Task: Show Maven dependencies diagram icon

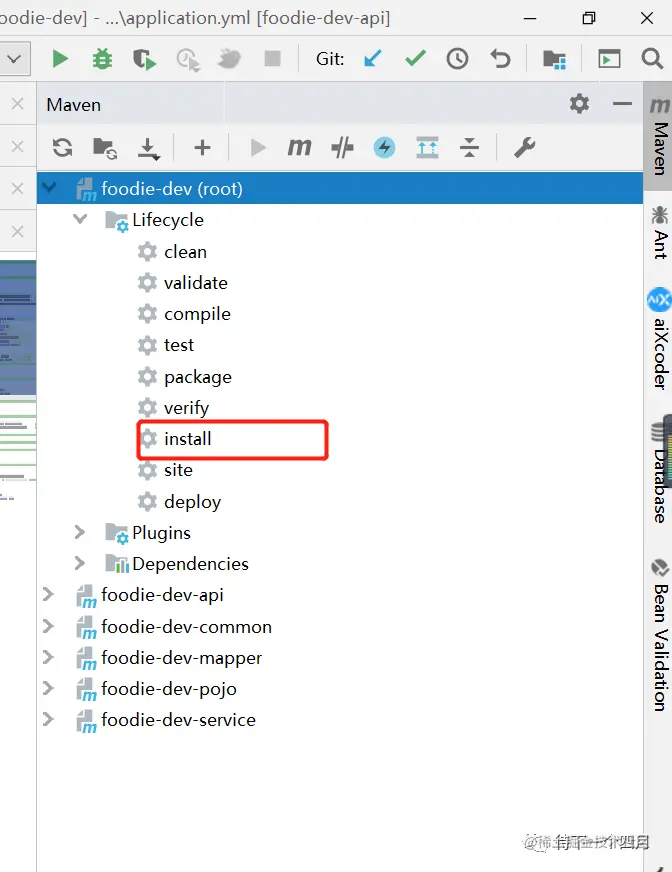Action: (427, 147)
